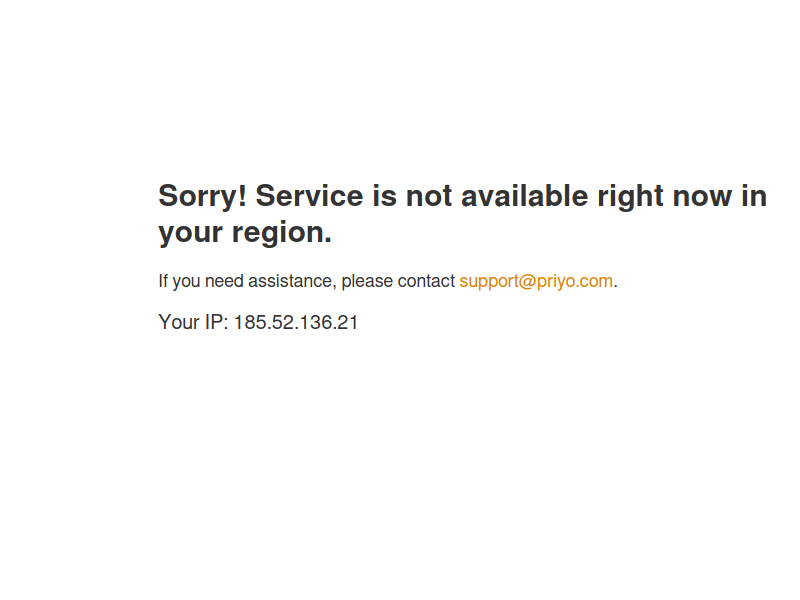Viewport: 800px width, 600px height.
Task: Click the word 'please' in the paragraph
Action: pos(367,282)
